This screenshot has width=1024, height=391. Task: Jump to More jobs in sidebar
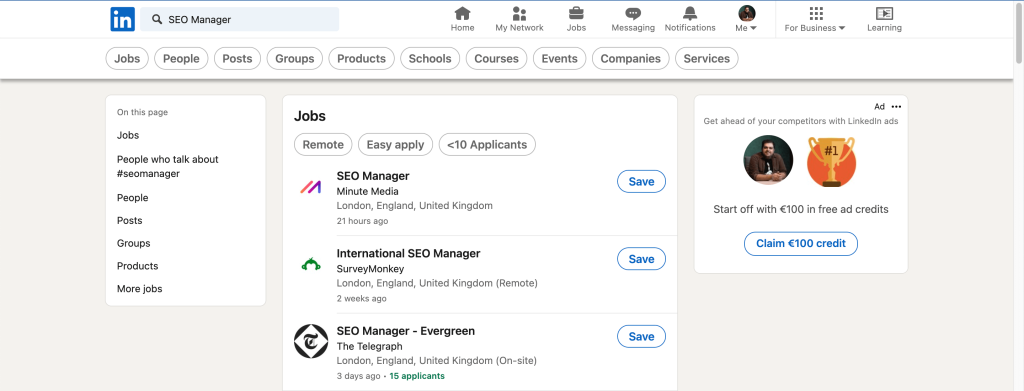click(x=140, y=289)
